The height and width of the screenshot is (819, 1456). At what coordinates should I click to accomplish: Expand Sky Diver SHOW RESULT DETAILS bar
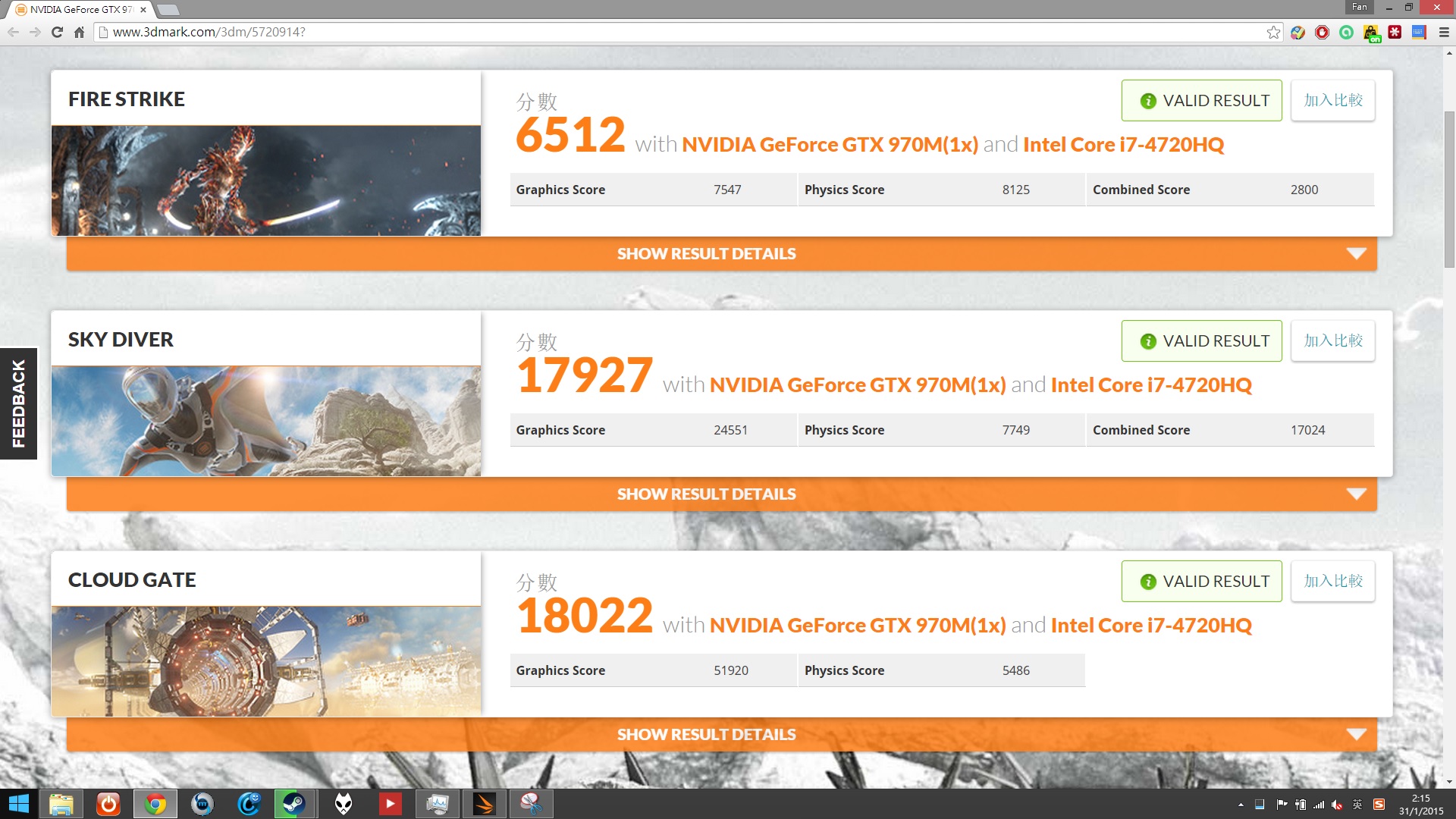pyautogui.click(x=721, y=494)
